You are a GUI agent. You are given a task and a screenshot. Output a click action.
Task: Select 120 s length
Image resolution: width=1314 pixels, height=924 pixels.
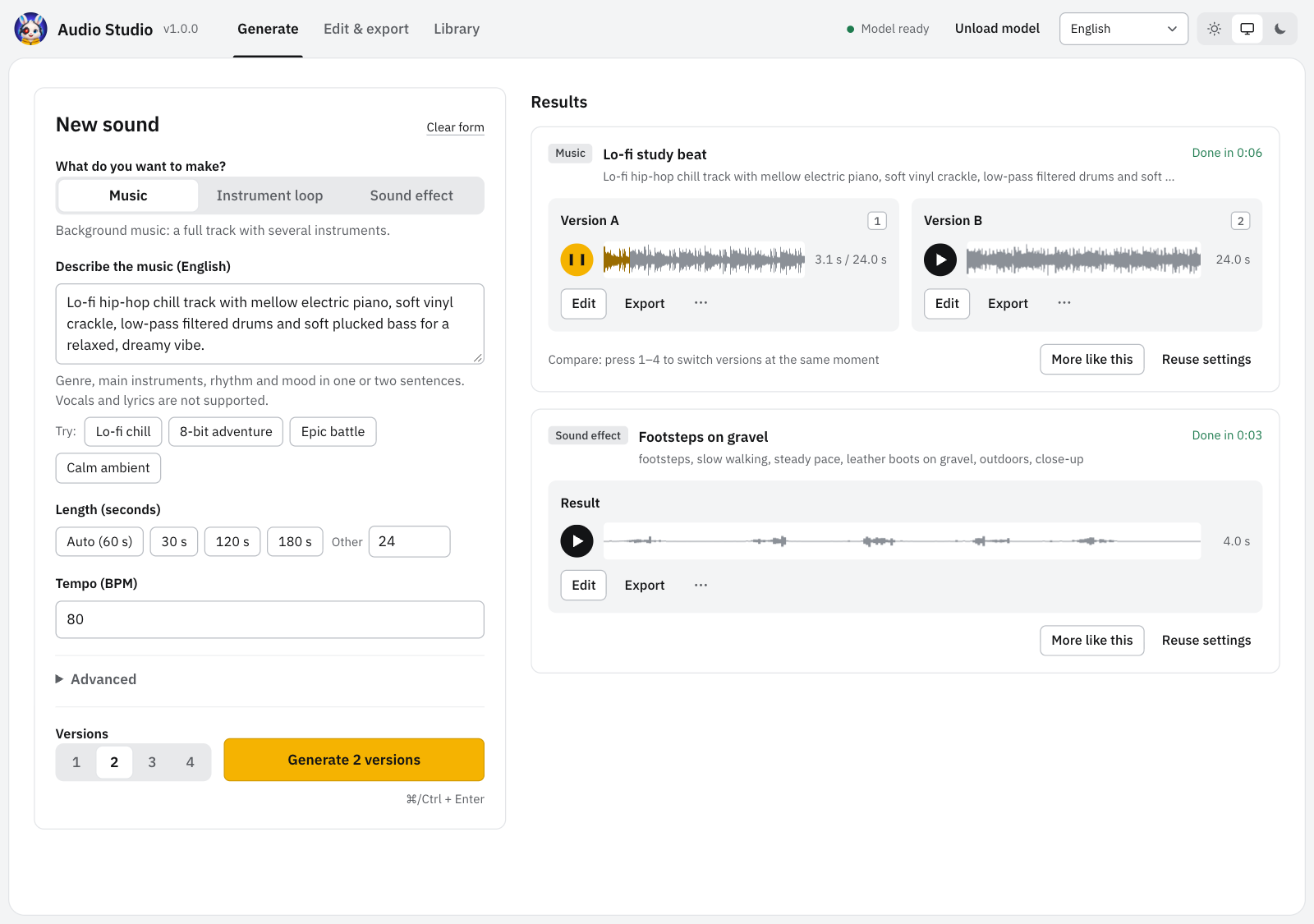[x=232, y=542]
